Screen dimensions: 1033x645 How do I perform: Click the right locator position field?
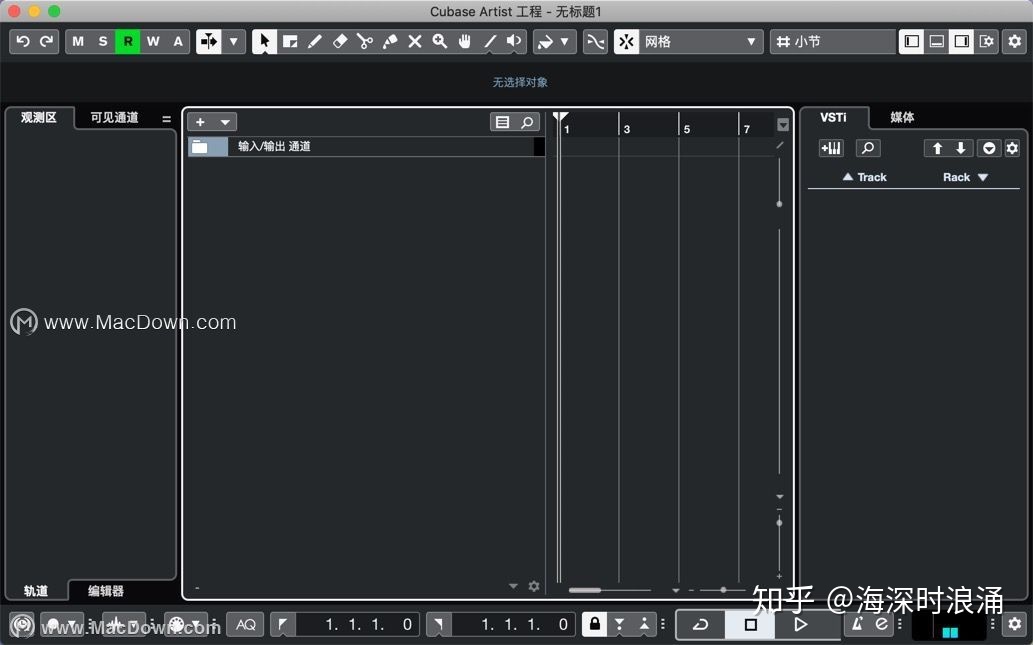(x=513, y=624)
